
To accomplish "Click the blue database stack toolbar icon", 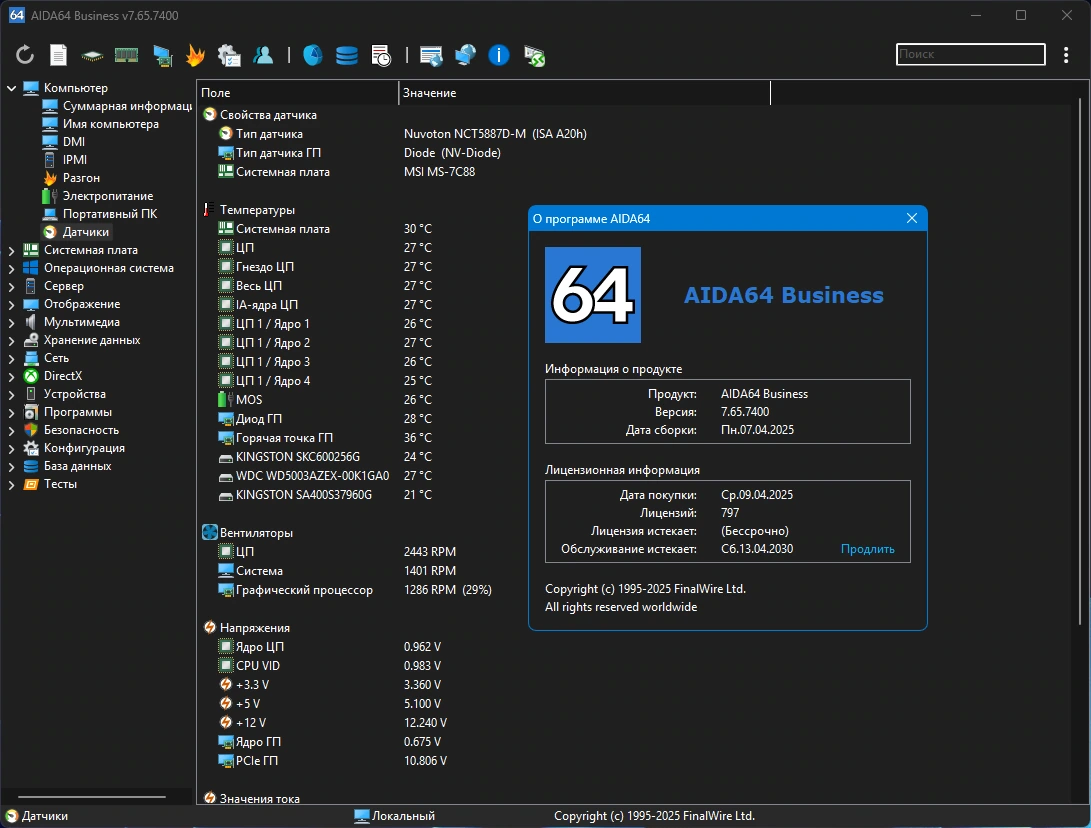I will [347, 55].
